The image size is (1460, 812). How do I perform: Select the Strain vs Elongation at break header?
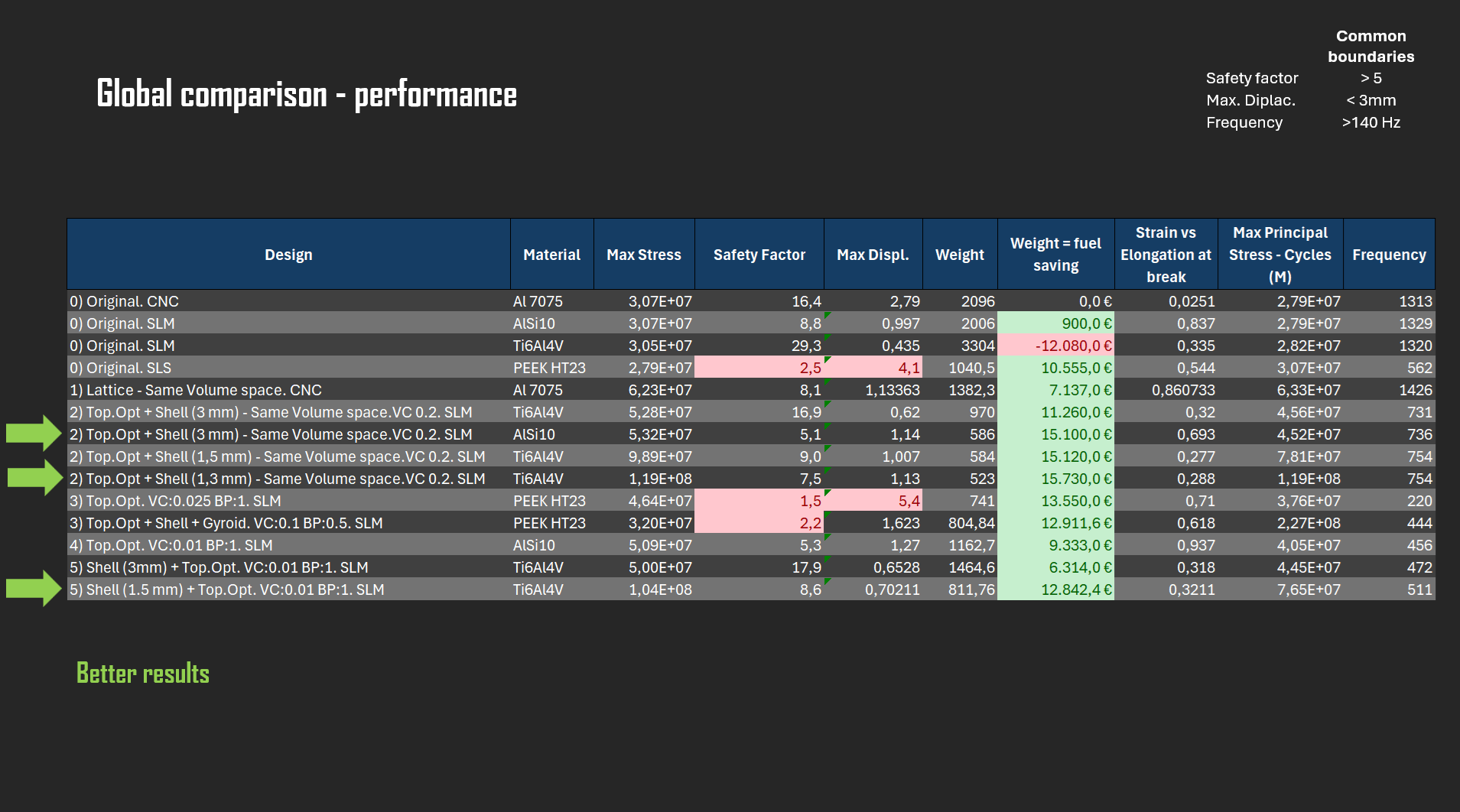click(1166, 255)
